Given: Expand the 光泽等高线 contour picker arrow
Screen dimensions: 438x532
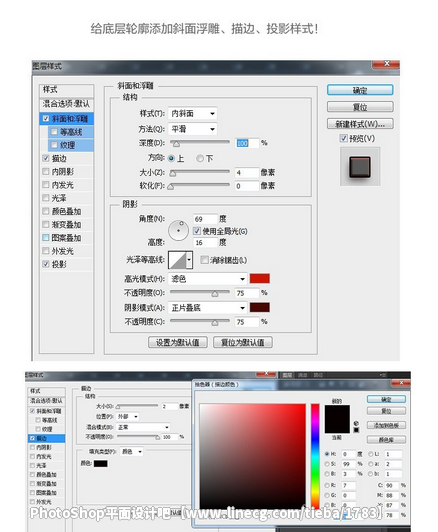Looking at the screenshot, I should tap(189, 260).
